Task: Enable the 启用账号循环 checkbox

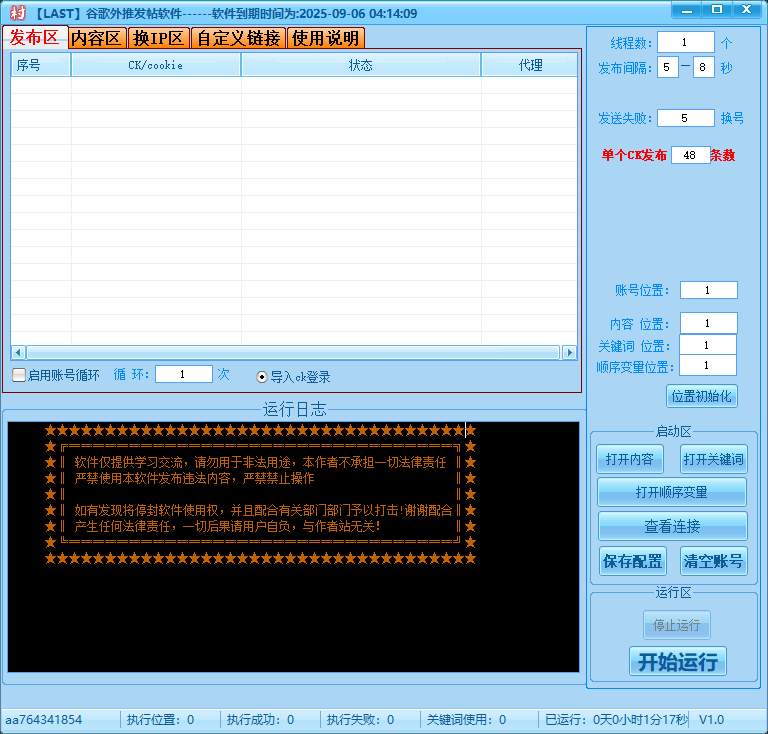Action: click(x=19, y=375)
